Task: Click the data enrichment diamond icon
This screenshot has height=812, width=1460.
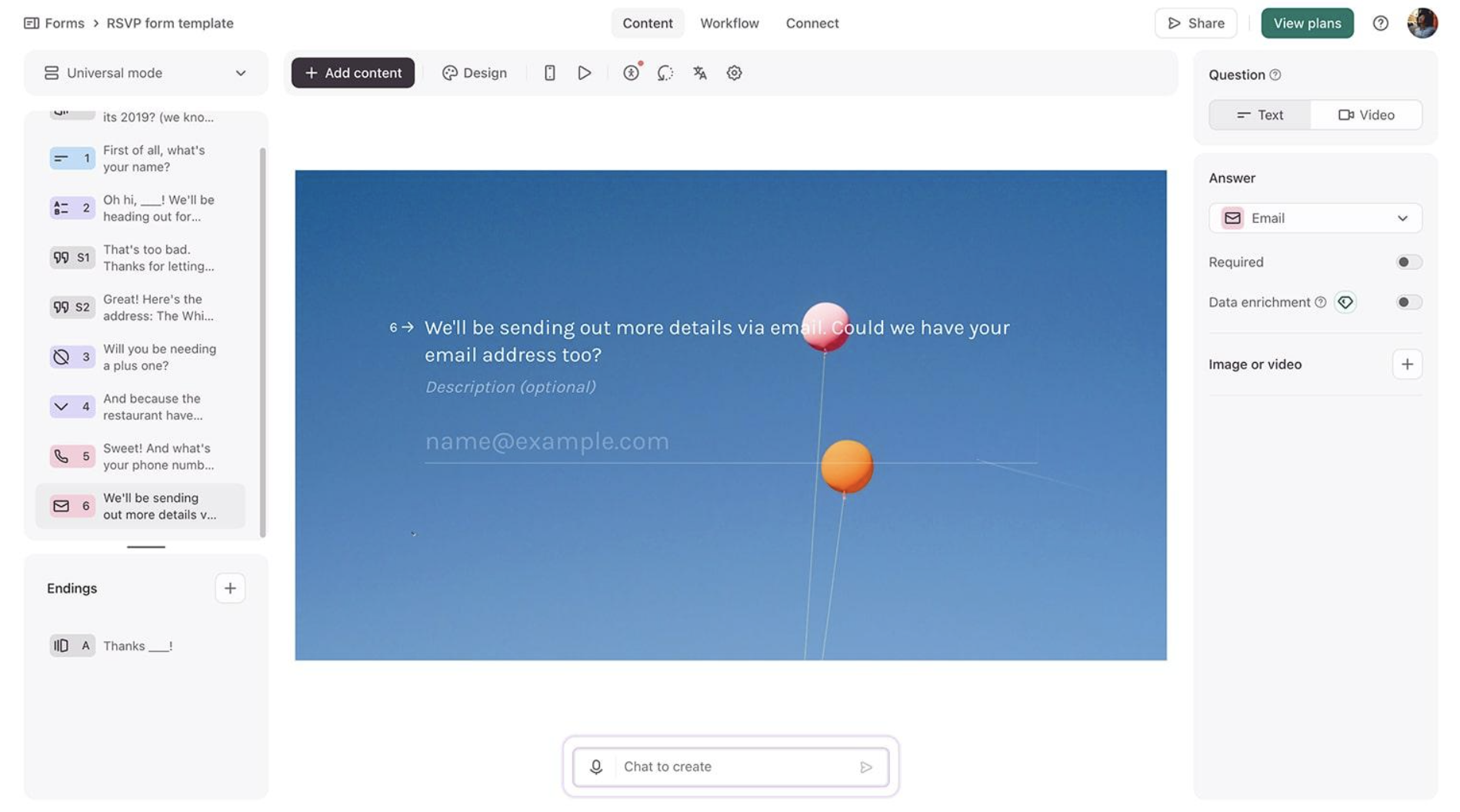Action: tap(1345, 302)
